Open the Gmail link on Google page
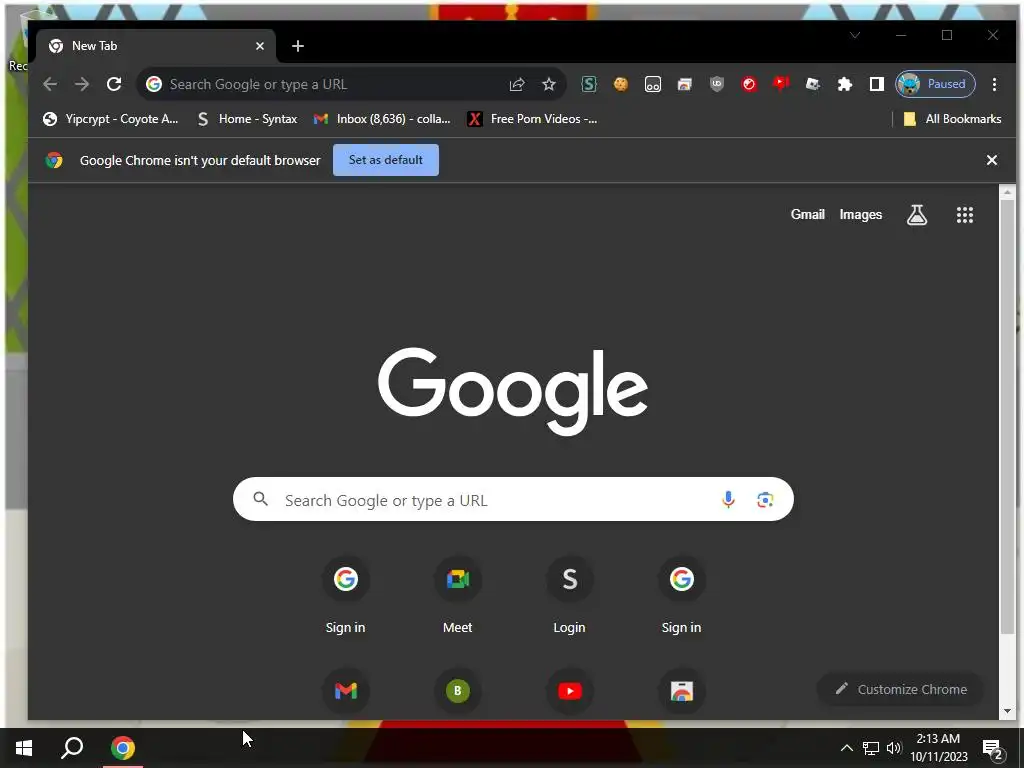 807,215
